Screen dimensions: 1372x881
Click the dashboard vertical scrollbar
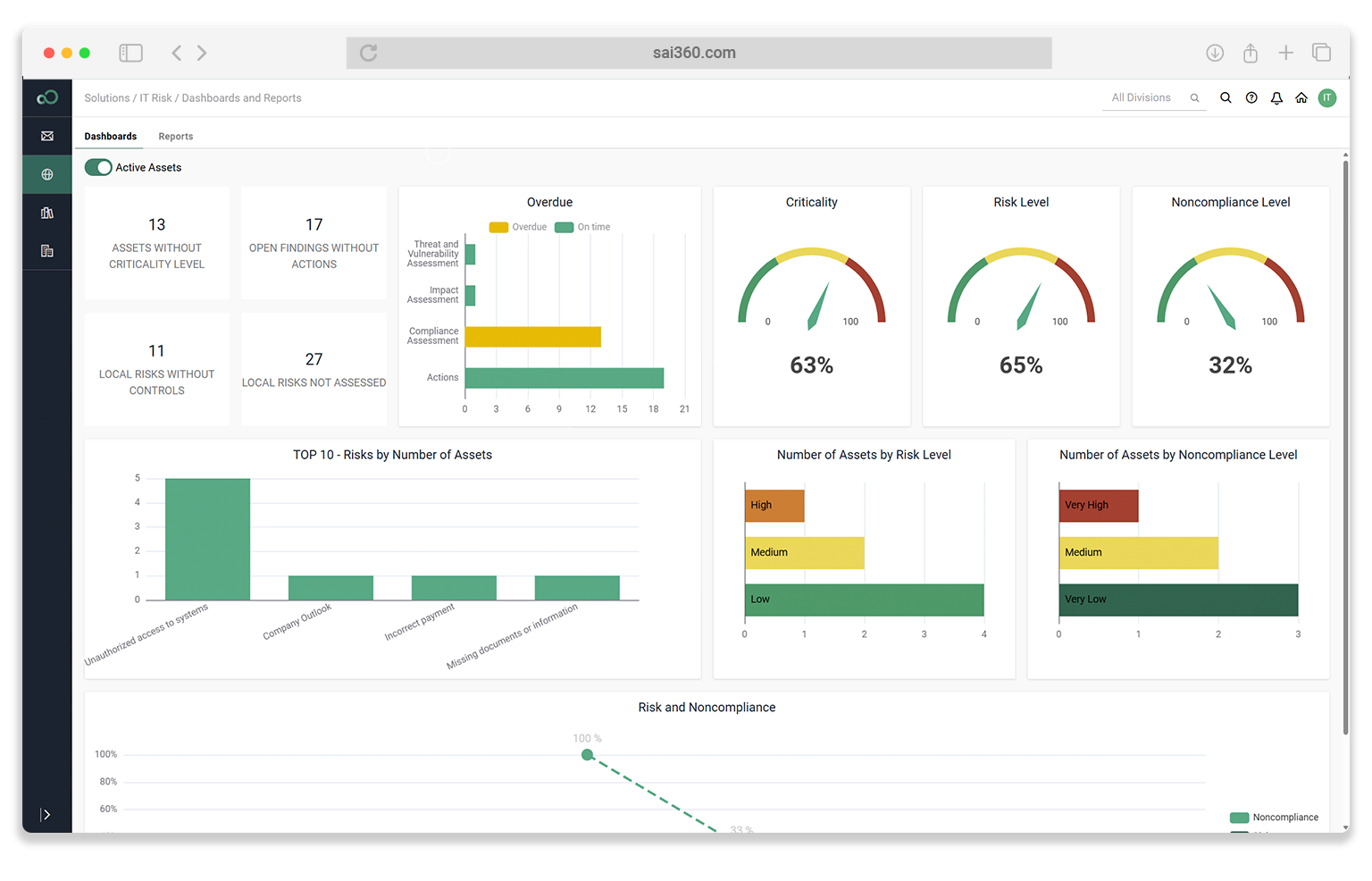(1345, 447)
